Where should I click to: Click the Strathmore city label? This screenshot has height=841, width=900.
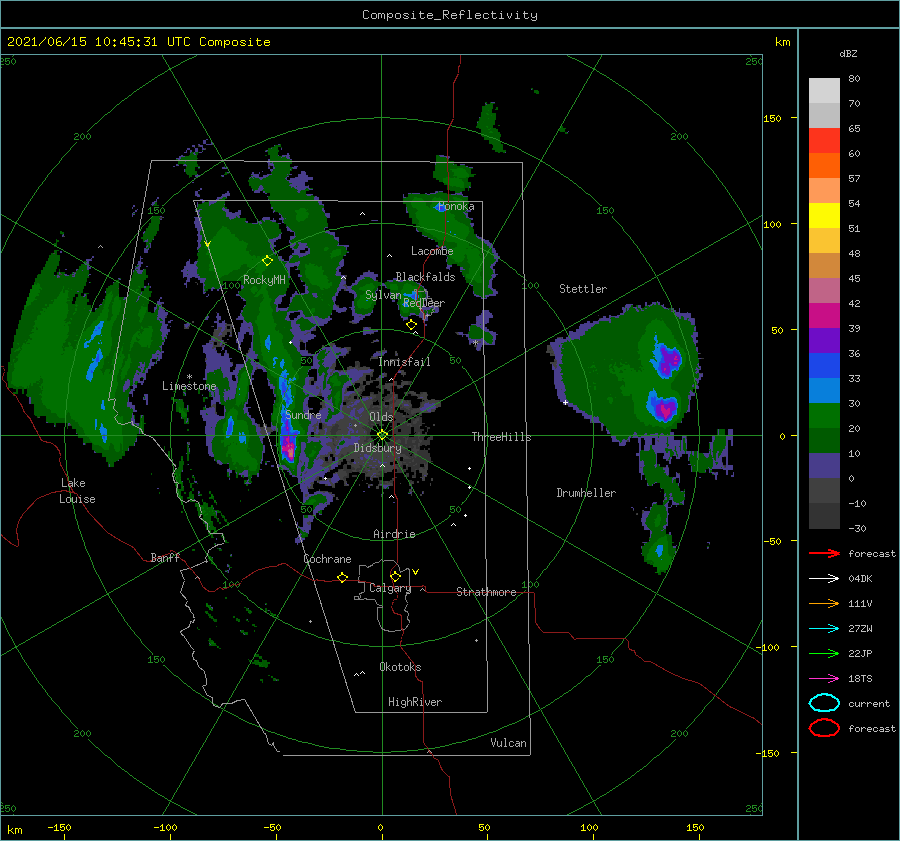486,592
